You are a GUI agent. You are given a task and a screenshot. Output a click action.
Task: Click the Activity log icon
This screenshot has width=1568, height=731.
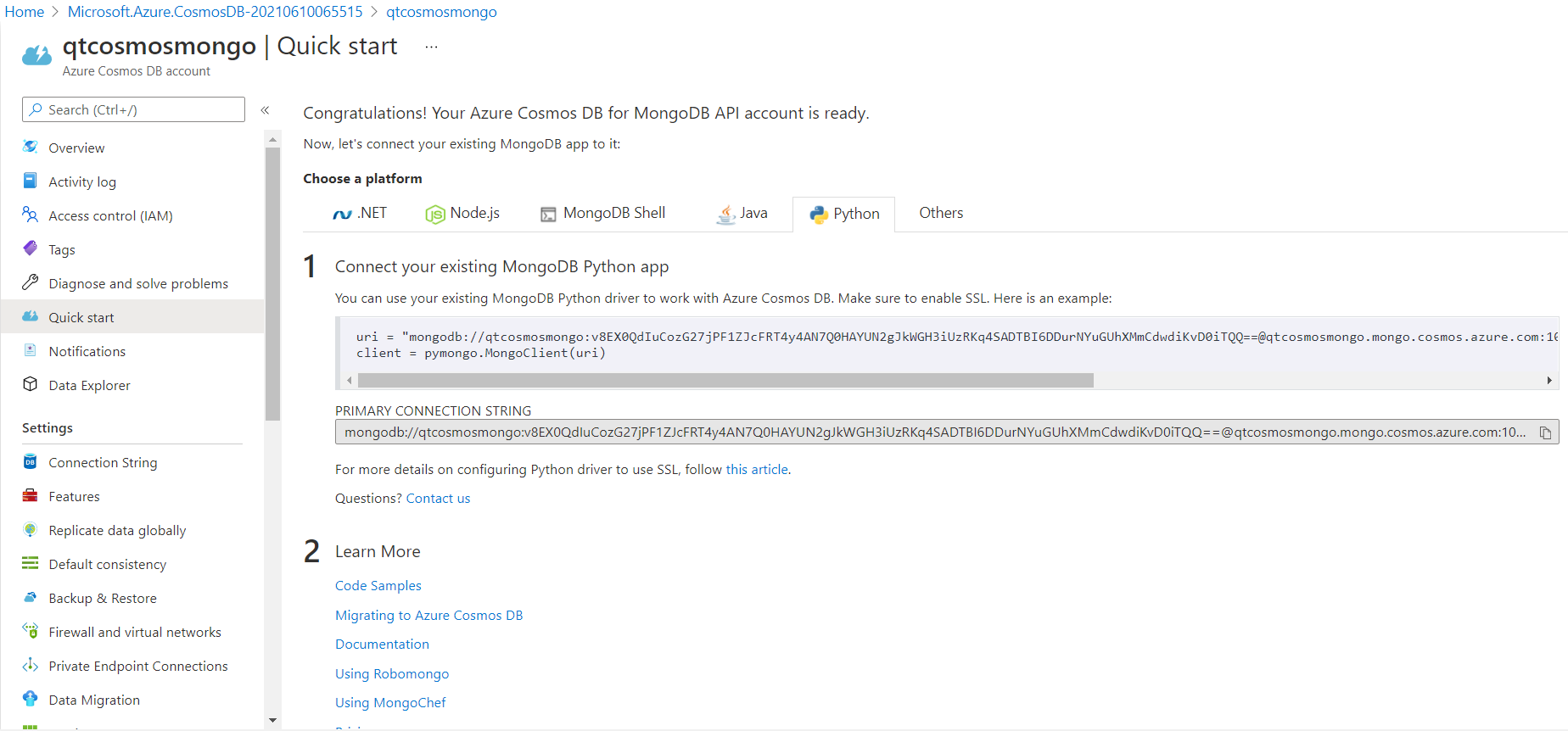click(x=31, y=181)
